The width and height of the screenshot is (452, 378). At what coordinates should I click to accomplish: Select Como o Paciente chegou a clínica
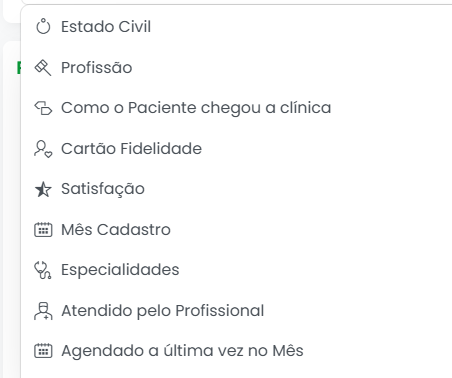tap(237, 108)
